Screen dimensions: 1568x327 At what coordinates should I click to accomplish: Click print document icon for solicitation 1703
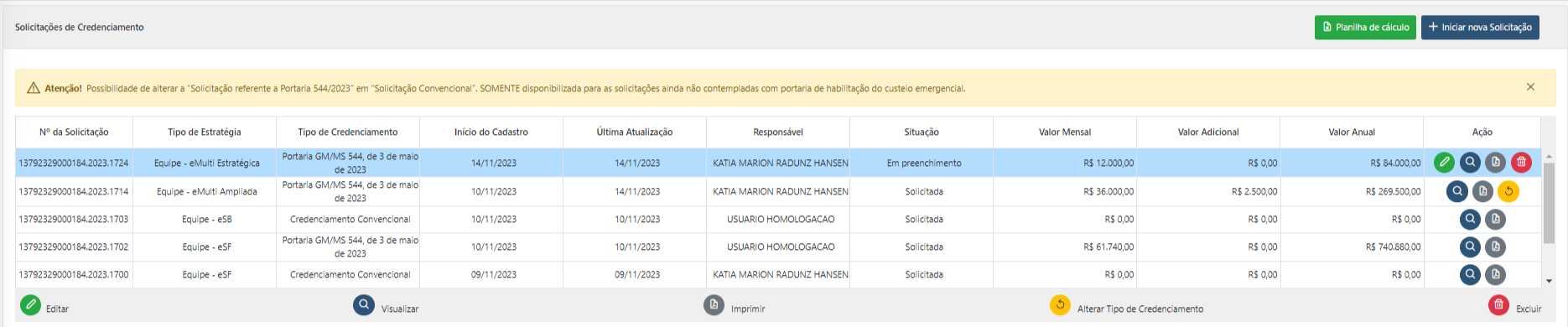pyautogui.click(x=1495, y=220)
